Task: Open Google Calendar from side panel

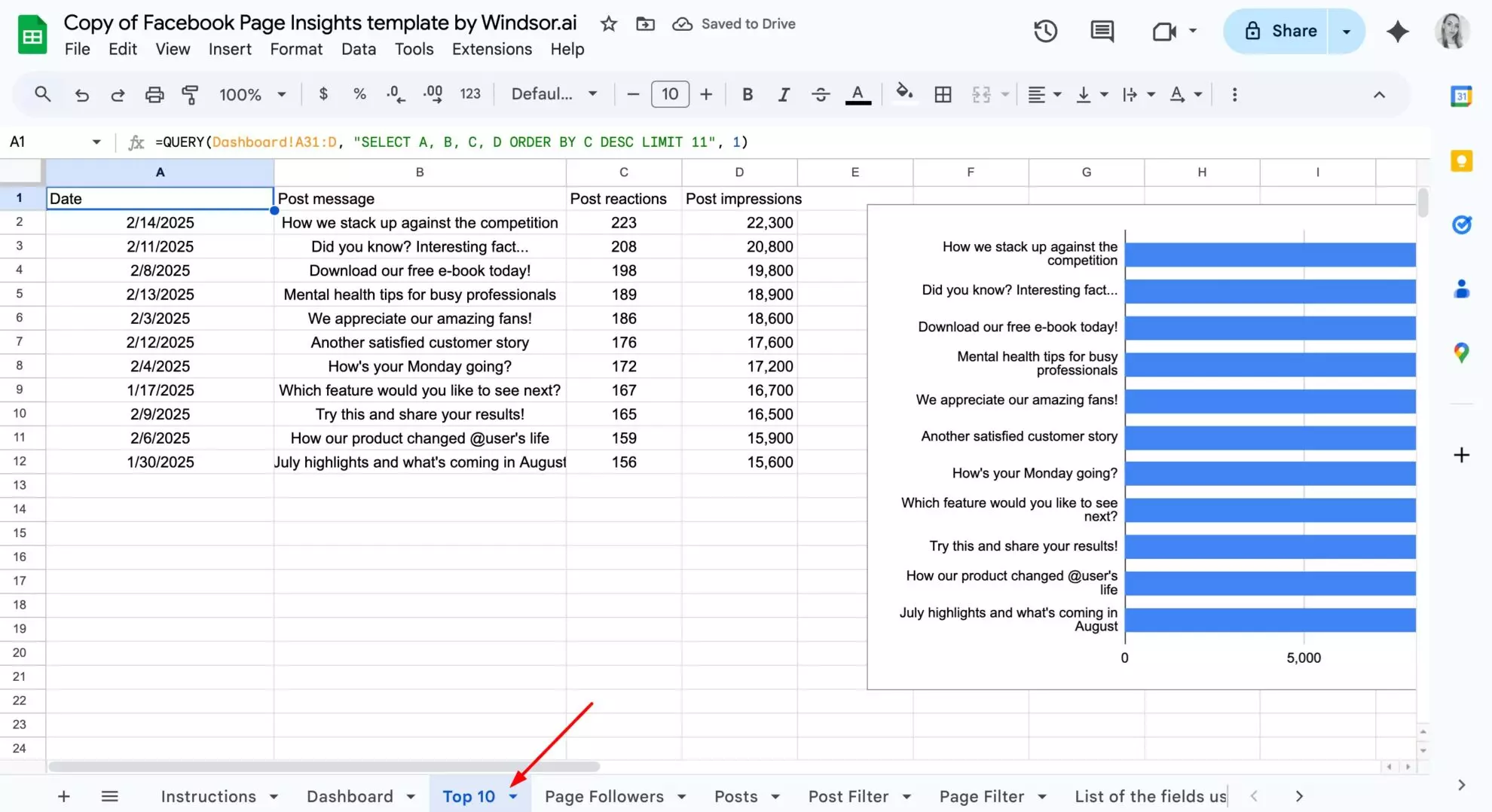Action: (1462, 96)
